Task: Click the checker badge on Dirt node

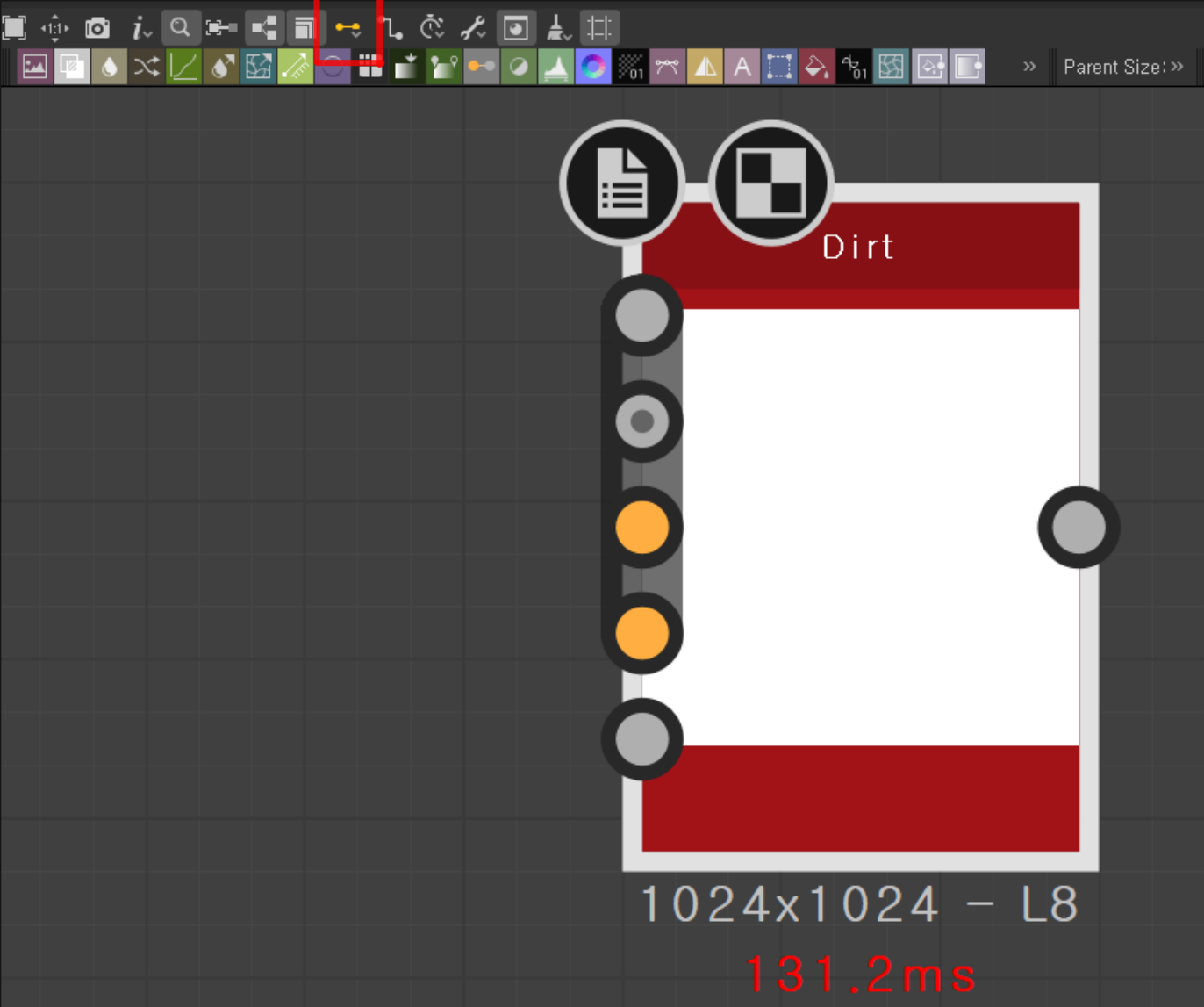Action: pos(770,183)
